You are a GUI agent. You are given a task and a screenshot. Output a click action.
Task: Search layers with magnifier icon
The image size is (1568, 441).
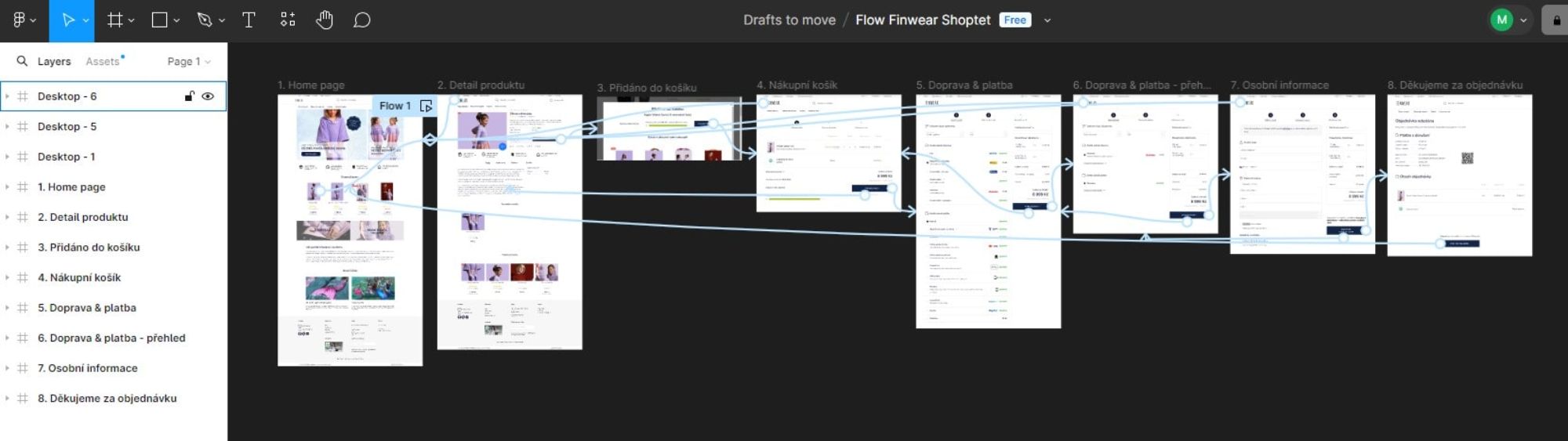tap(22, 61)
